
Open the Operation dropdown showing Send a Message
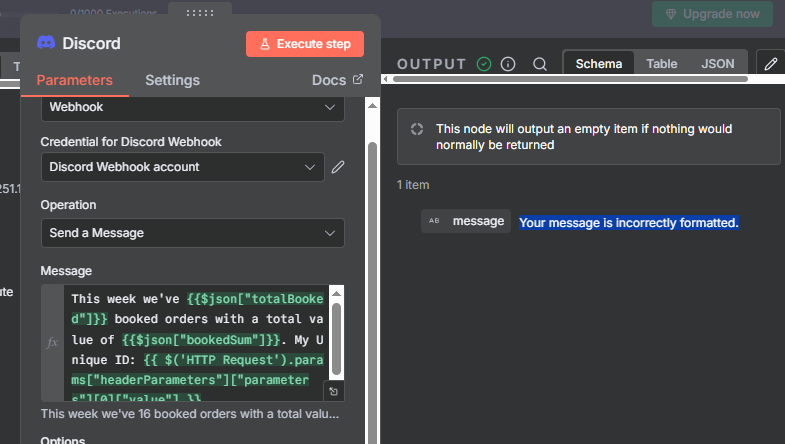pos(192,233)
